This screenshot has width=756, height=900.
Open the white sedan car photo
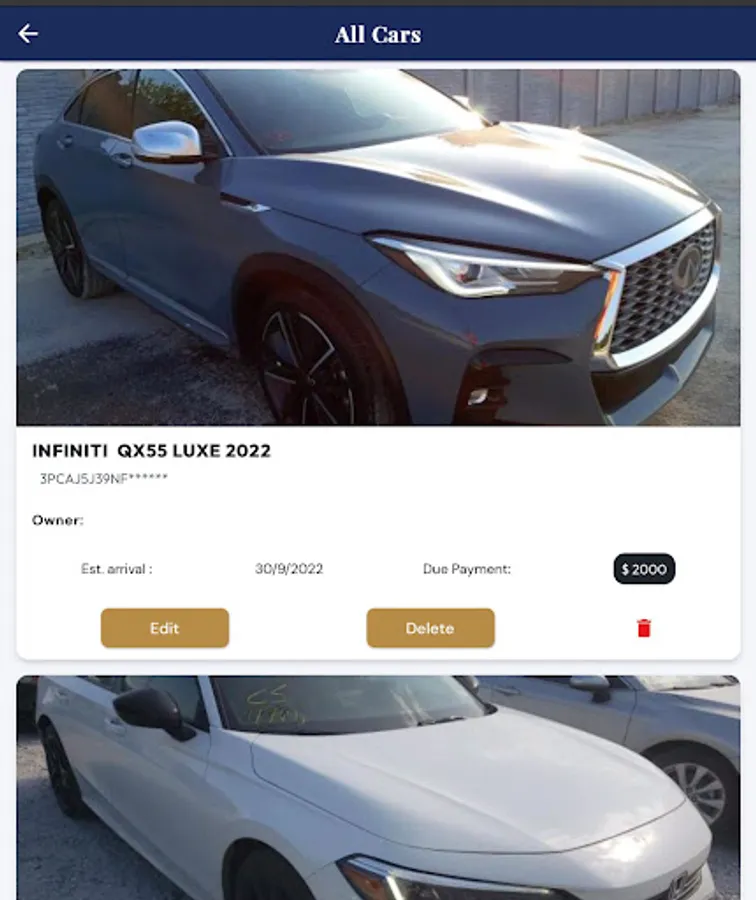378,788
